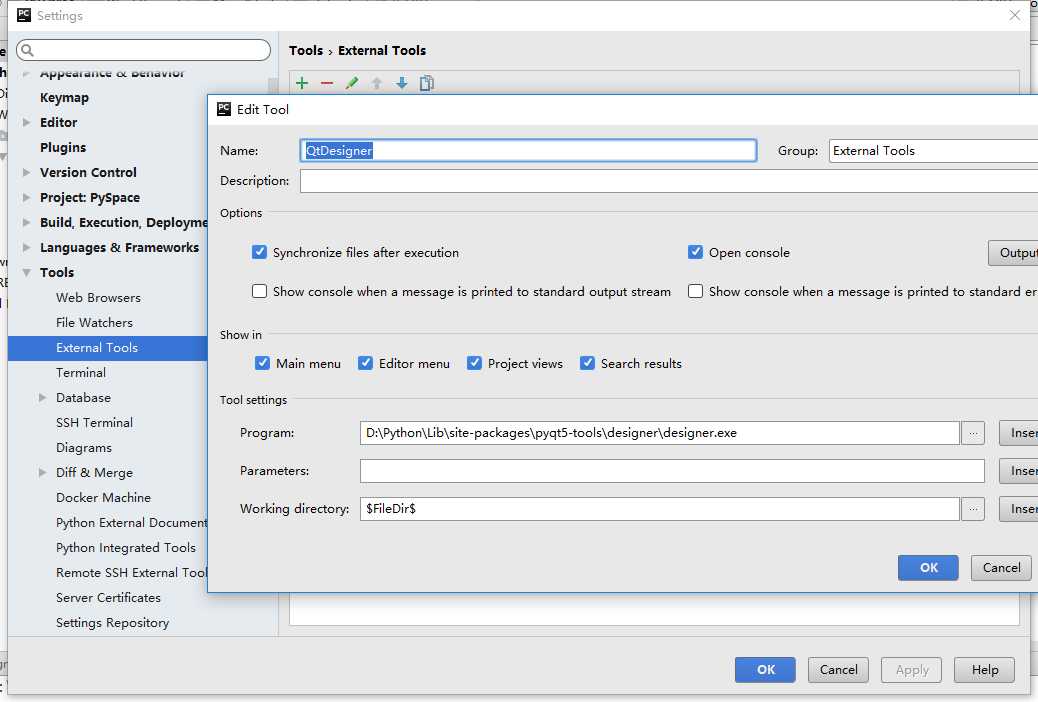Expand the Project: PySpace node

pyautogui.click(x=26, y=197)
